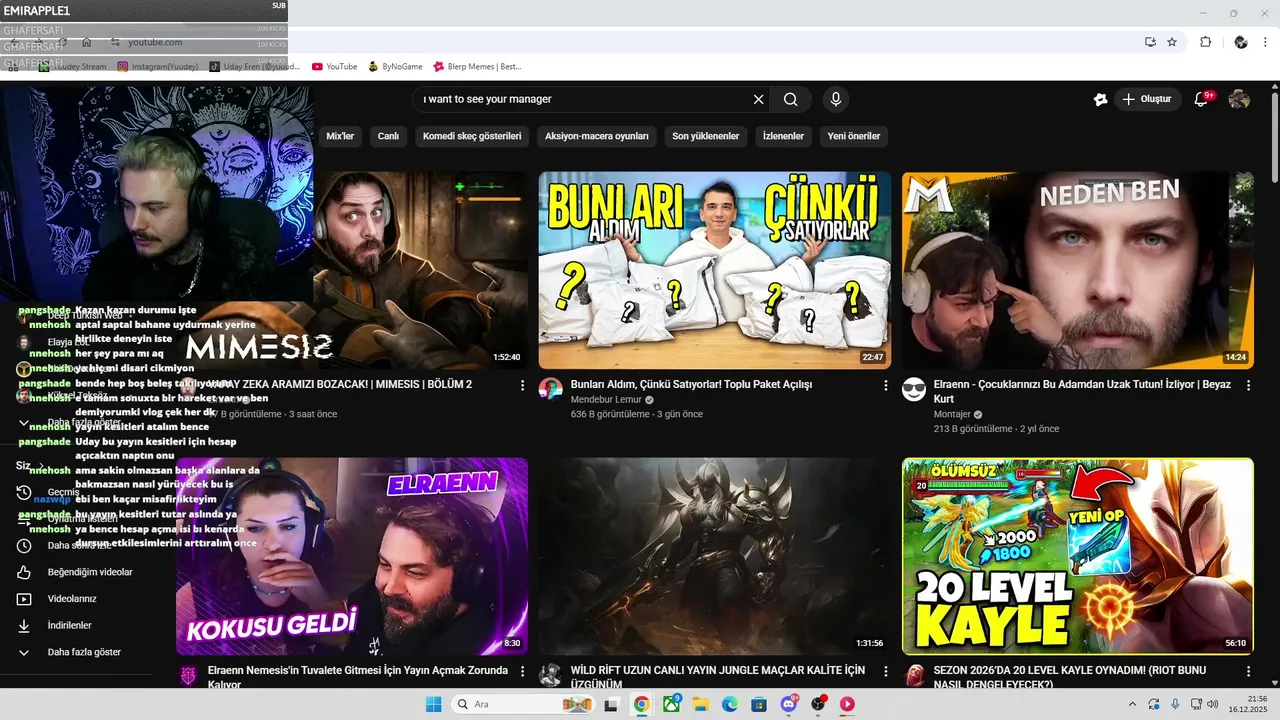Select the Canlı filter chip
Viewport: 1280px width, 720px height.
(x=388, y=136)
